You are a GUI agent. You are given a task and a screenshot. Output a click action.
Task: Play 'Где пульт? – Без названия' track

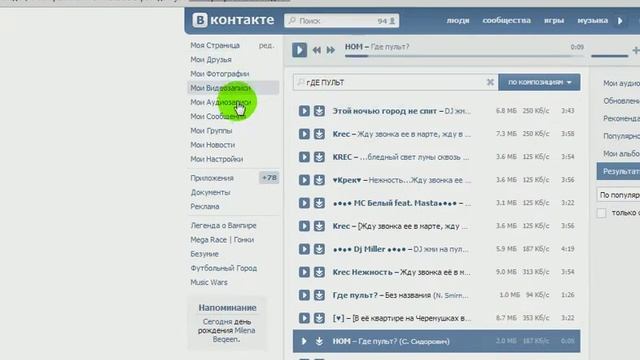tap(304, 295)
